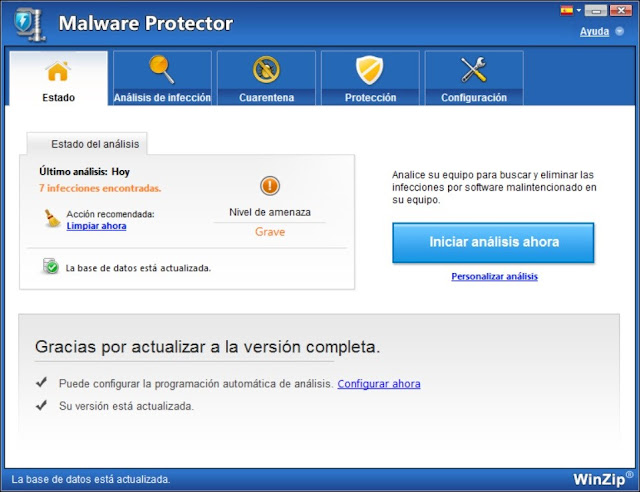Image resolution: width=640 pixels, height=492 pixels.
Task: Click the Spanish flag language icon
Action: [x=567, y=10]
